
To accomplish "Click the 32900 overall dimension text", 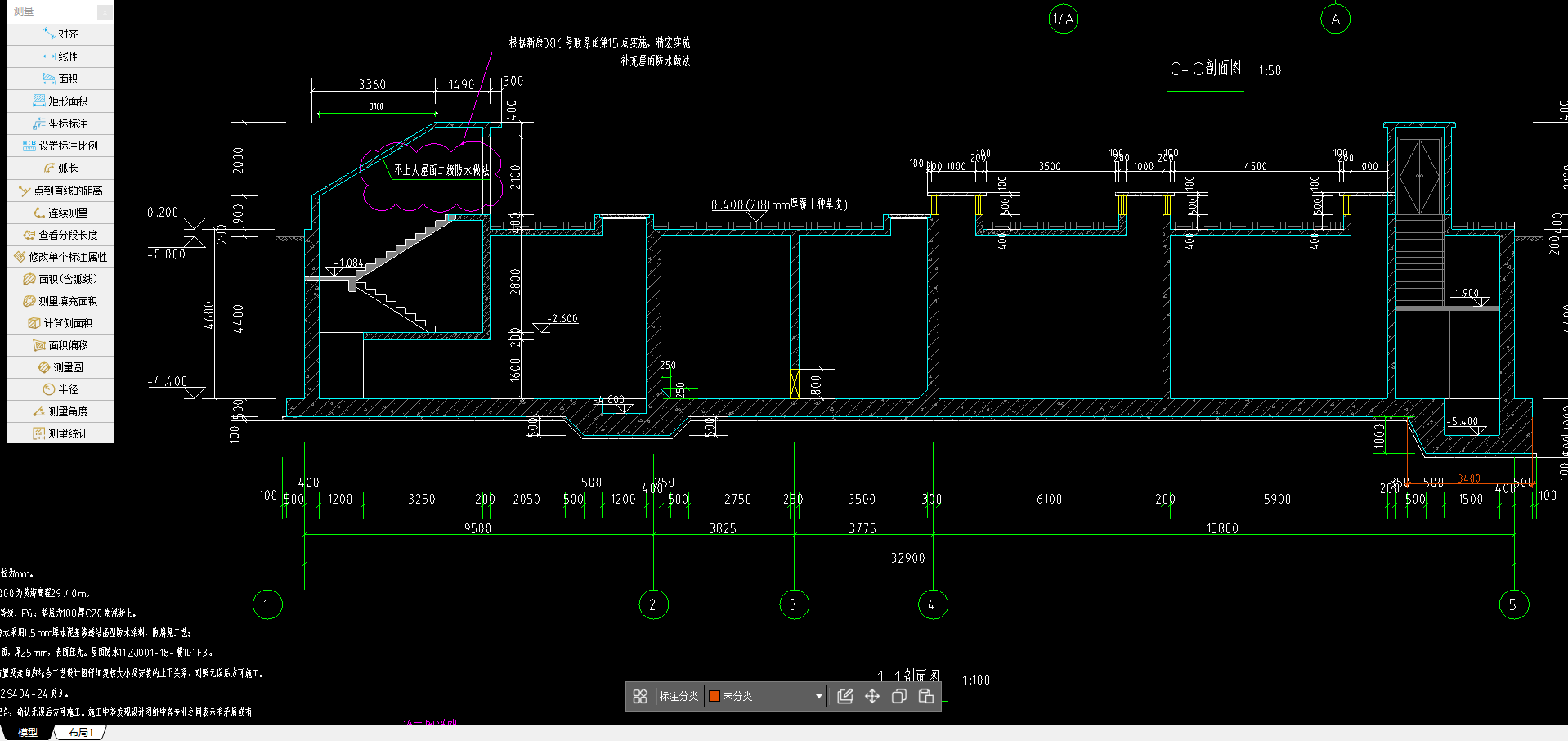I will click(x=908, y=558).
